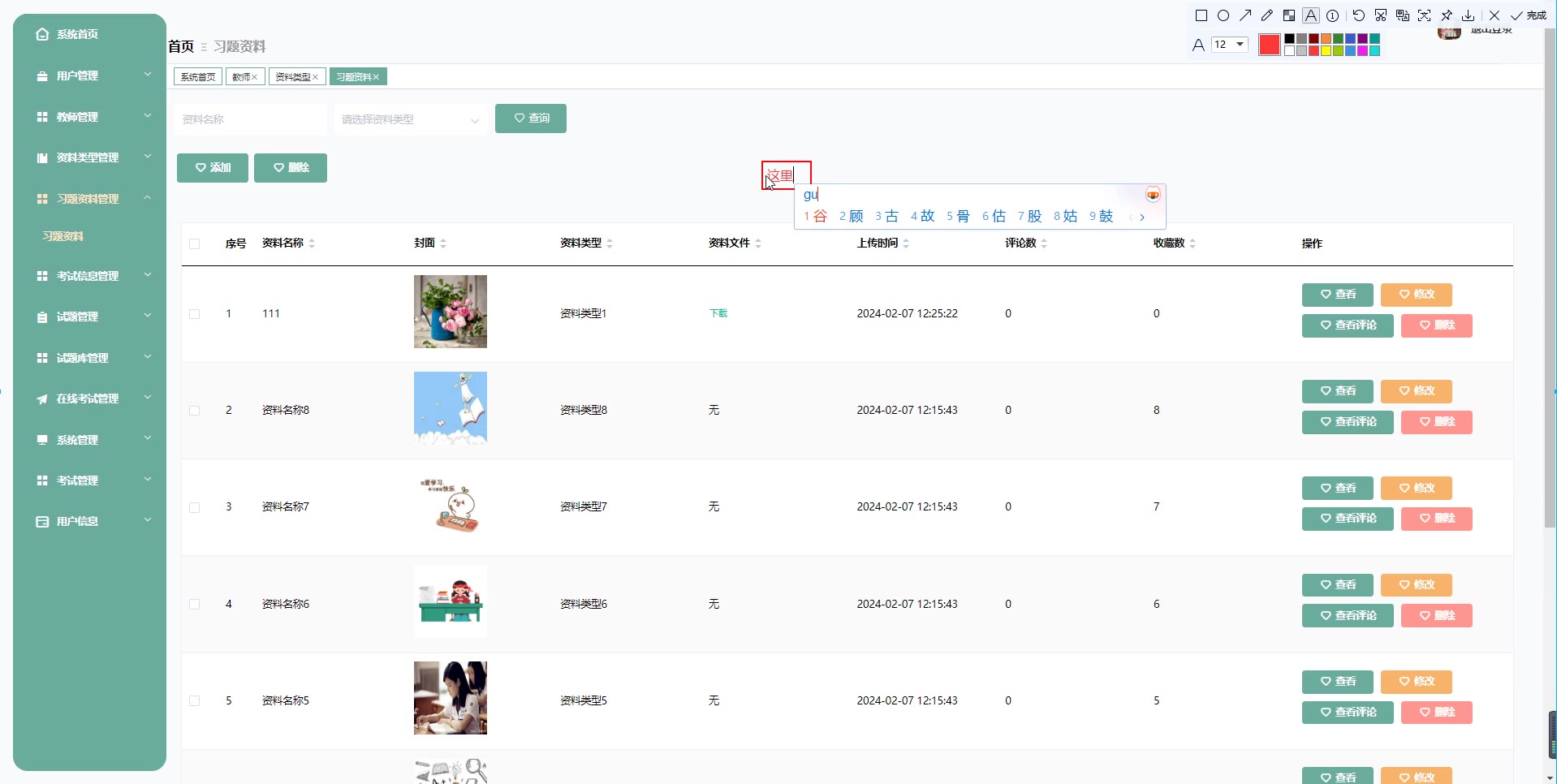
Task: Open the 请选择资料类型 dropdown
Action: coord(411,119)
